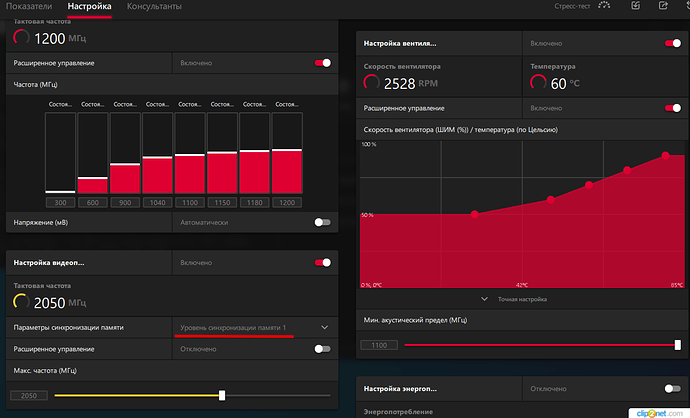
Task: Toggle GPU Расширенное управление switch
Action: pyautogui.click(x=323, y=63)
